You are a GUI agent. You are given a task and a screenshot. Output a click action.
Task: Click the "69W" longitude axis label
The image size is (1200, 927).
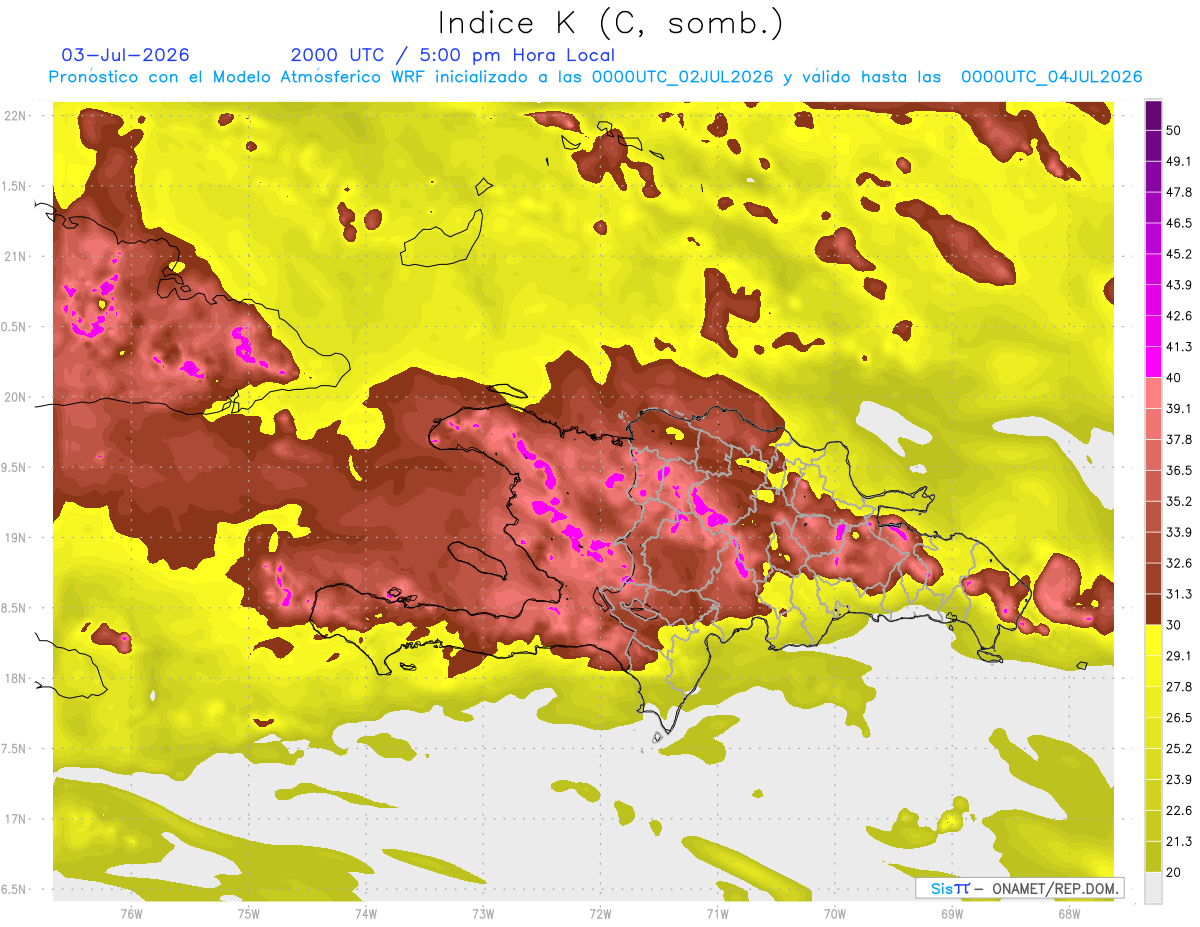(951, 913)
